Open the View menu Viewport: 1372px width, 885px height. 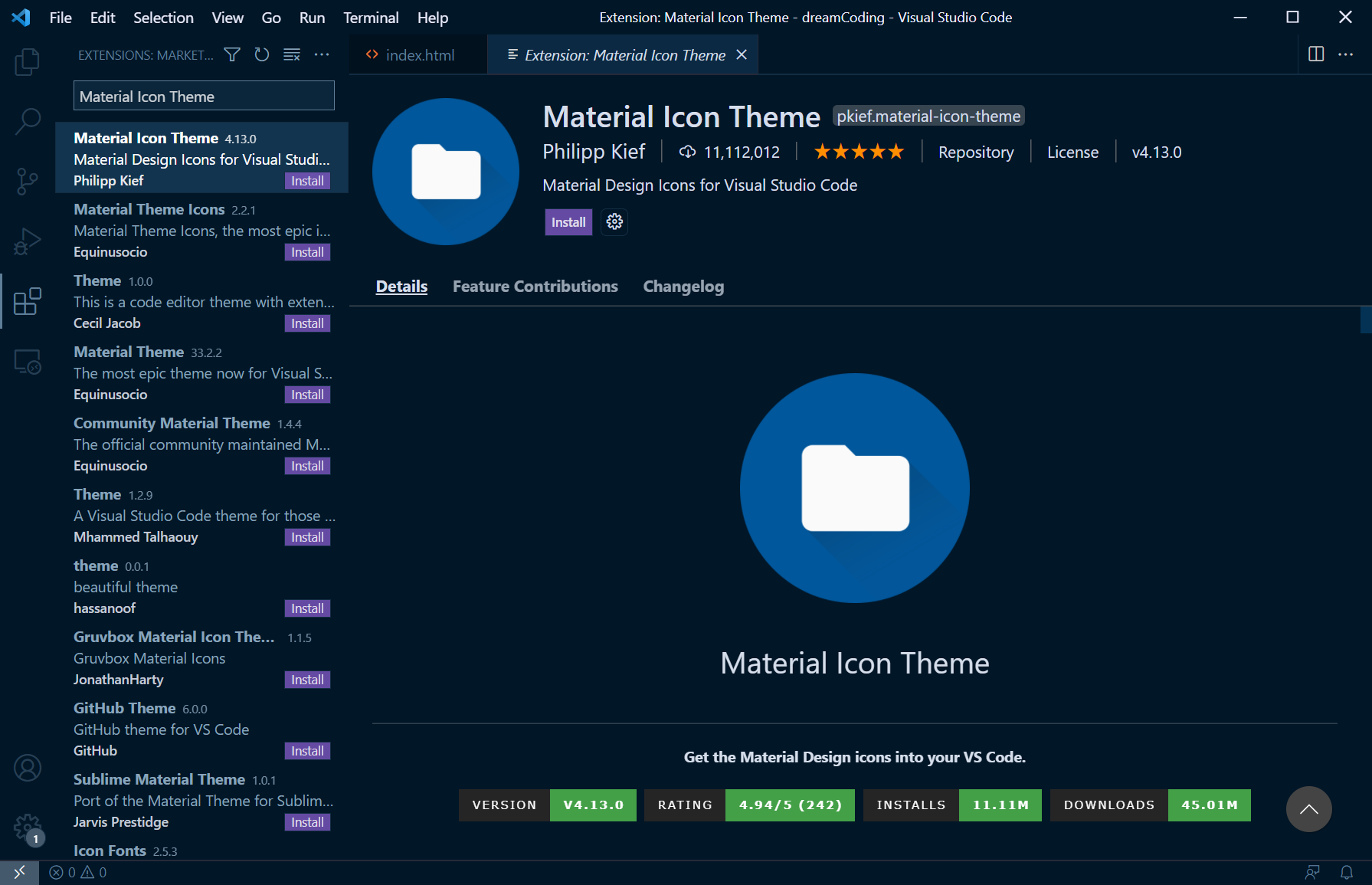pyautogui.click(x=228, y=17)
